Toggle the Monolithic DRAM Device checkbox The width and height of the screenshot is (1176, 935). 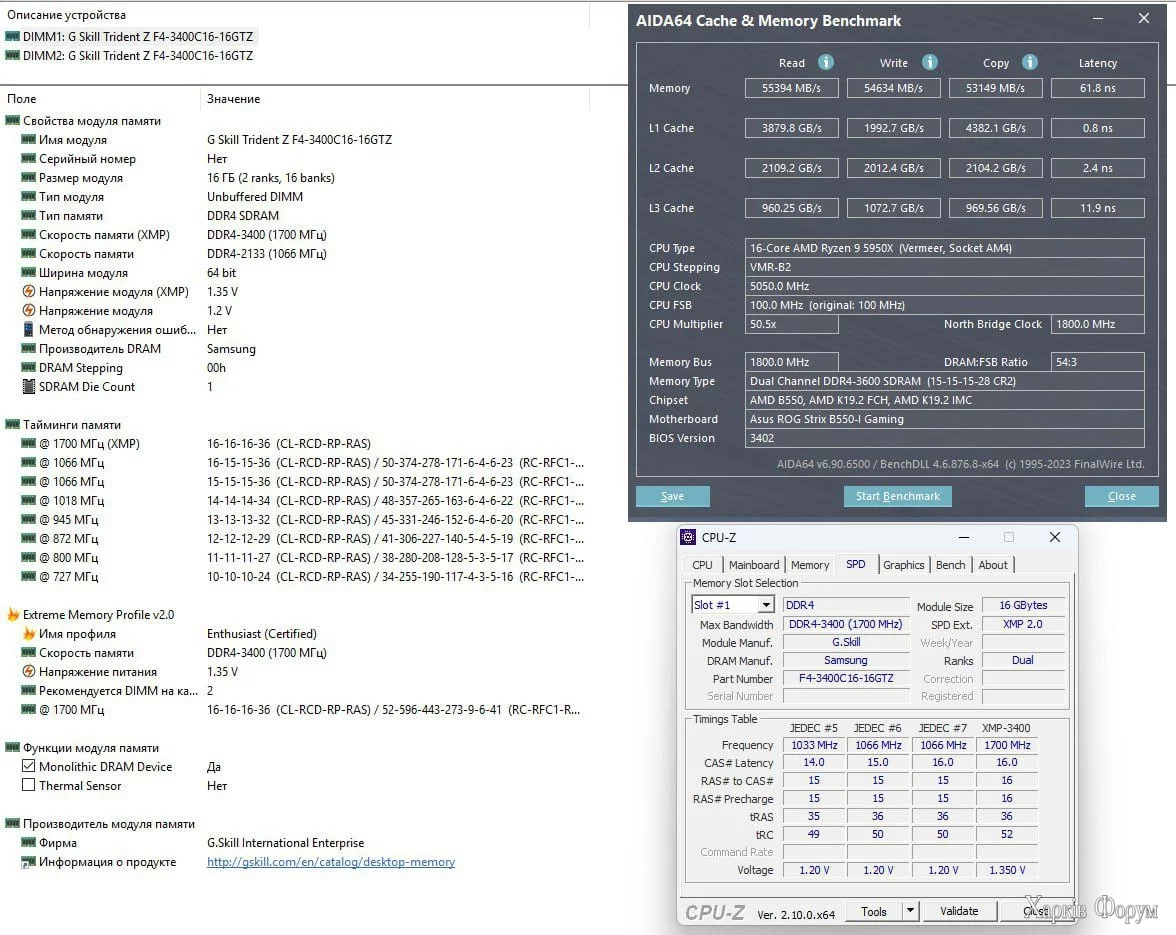[x=28, y=767]
